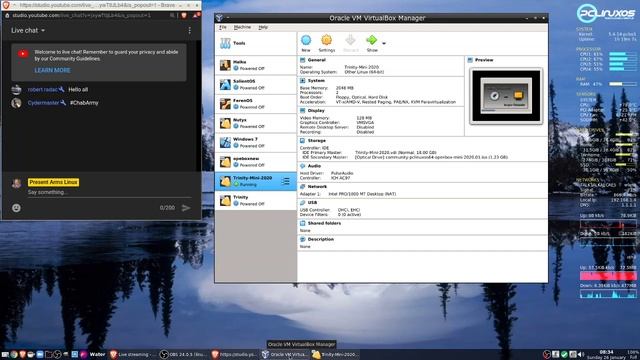Select the Trinity-Mini-2020 running VM
The image size is (640, 360).
click(x=256, y=181)
